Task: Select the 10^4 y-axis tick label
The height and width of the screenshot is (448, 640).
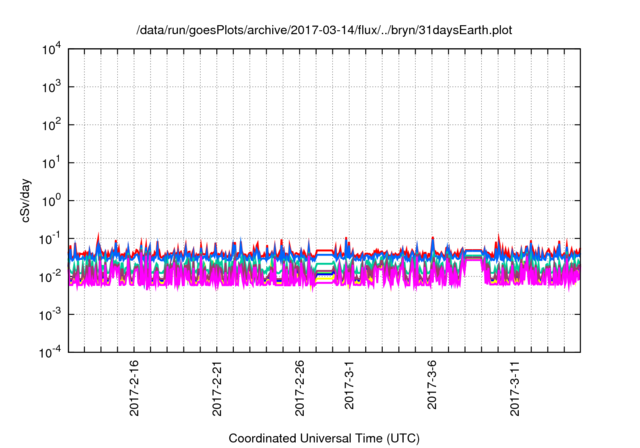Action: 51,49
